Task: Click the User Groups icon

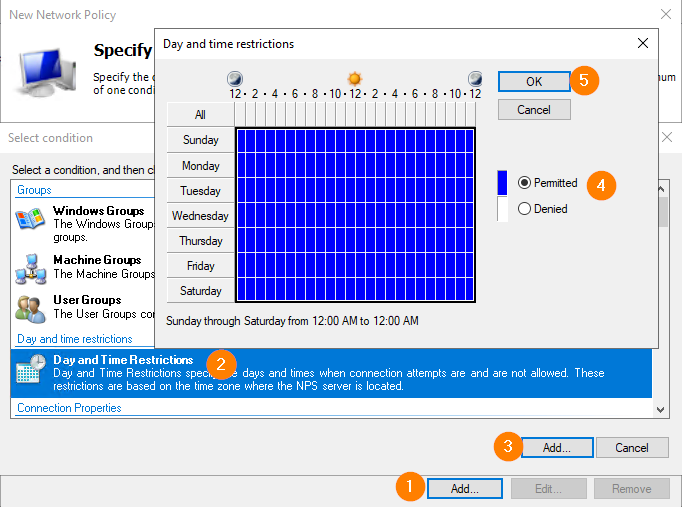Action: [32, 308]
